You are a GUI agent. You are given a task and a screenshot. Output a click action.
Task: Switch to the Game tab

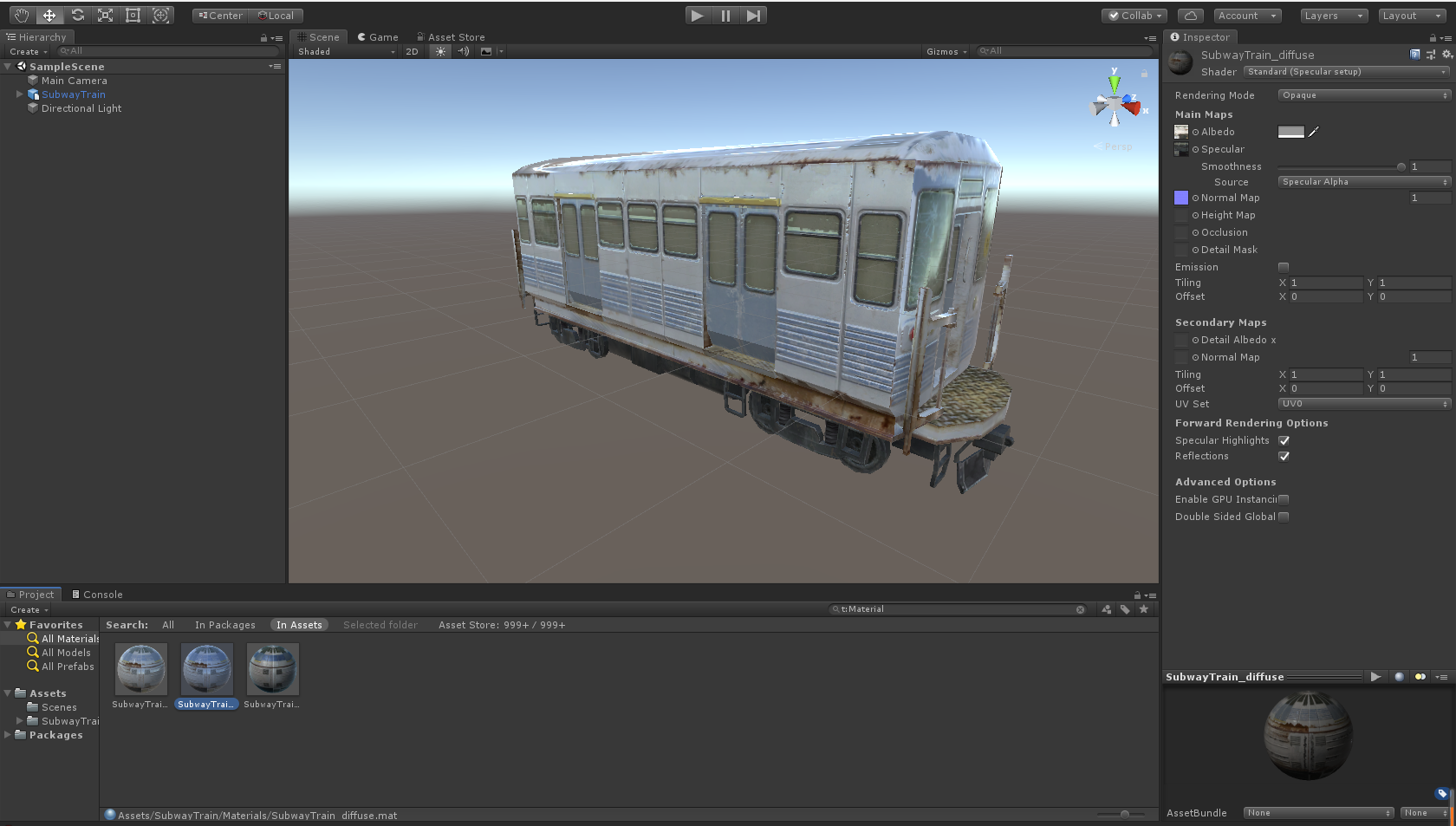click(x=377, y=36)
